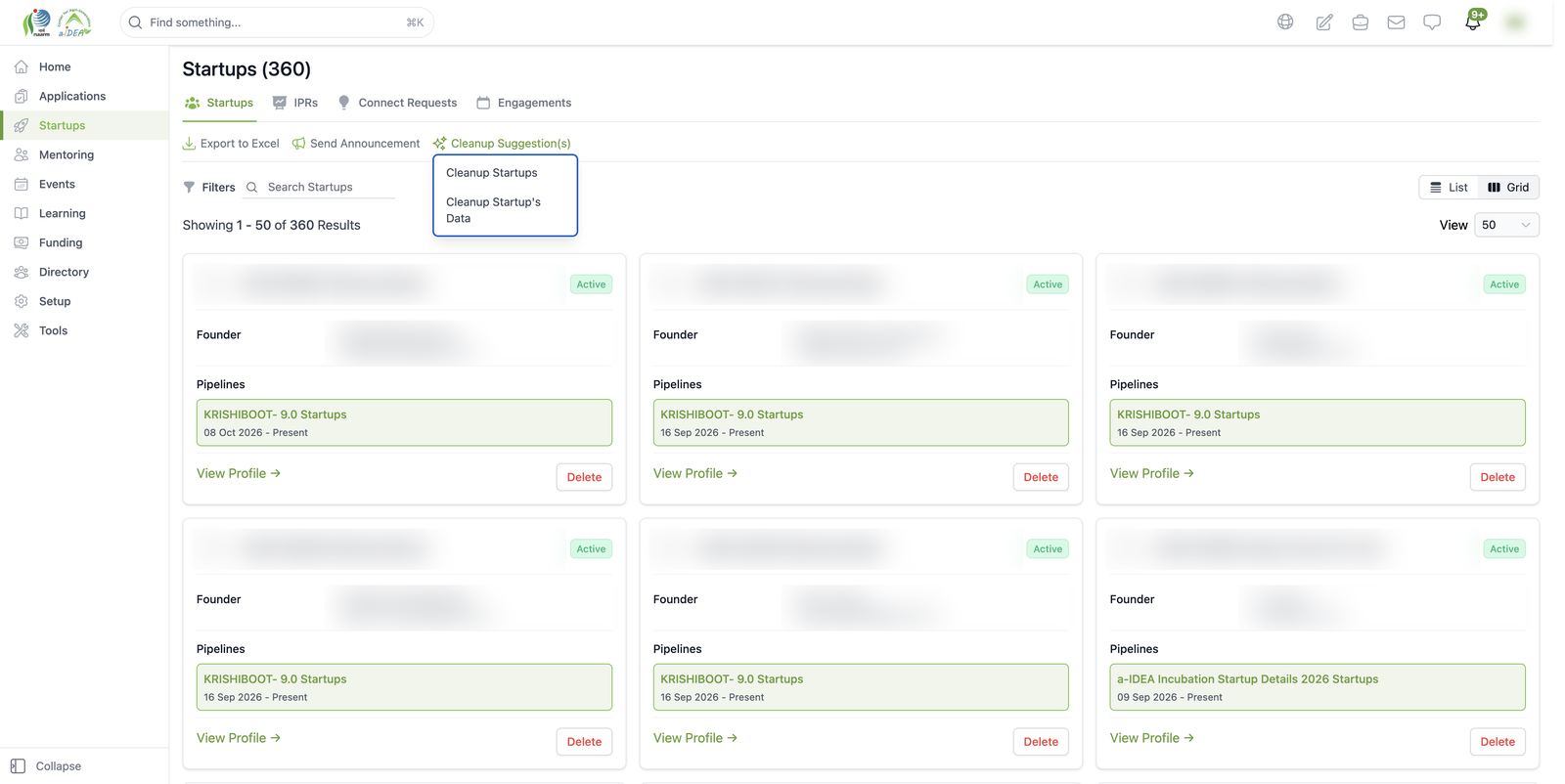Switch to Grid view
Image resolution: width=1565 pixels, height=784 pixels.
[x=1508, y=187]
